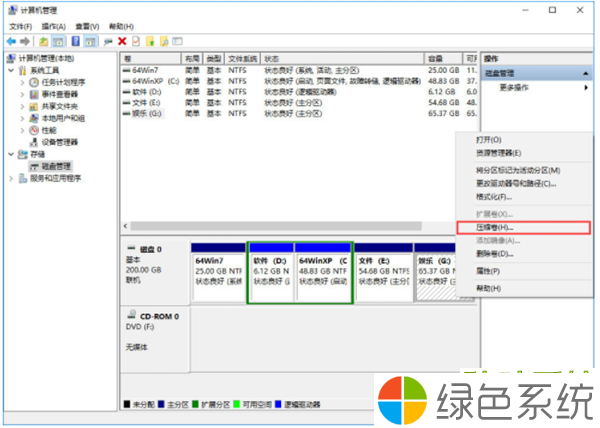Open the 帮助(H) menu in menu bar
Image resolution: width=600 pixels, height=428 pixels.
tap(121, 26)
